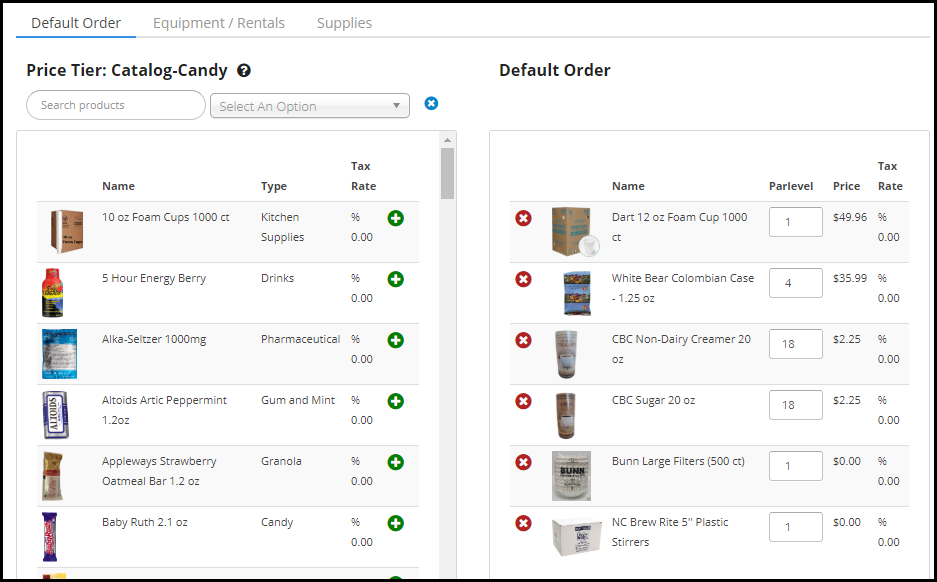Edit parlevel for White Bear Colombian Case

click(795, 283)
